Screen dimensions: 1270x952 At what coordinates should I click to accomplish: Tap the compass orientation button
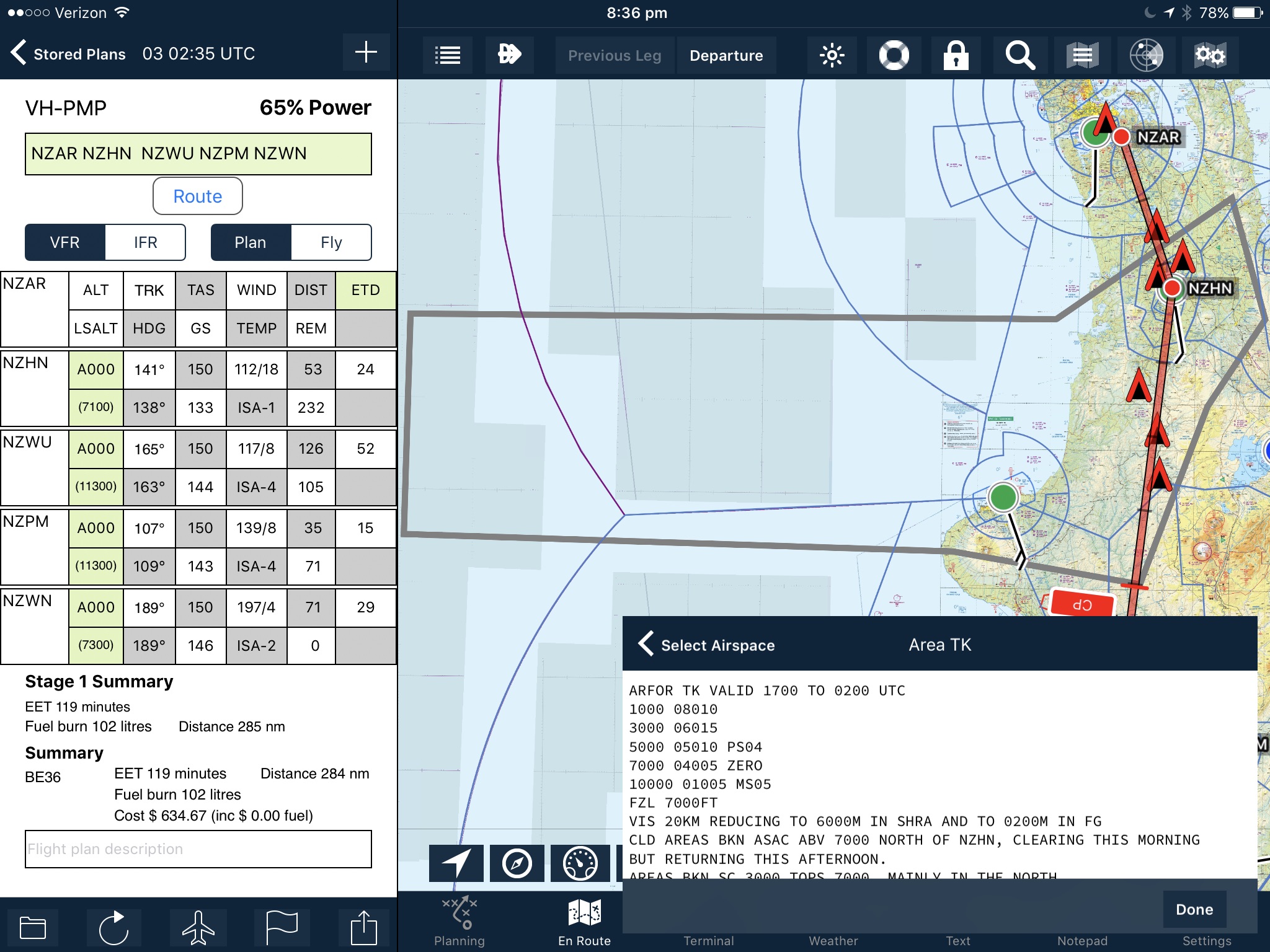coord(517,863)
